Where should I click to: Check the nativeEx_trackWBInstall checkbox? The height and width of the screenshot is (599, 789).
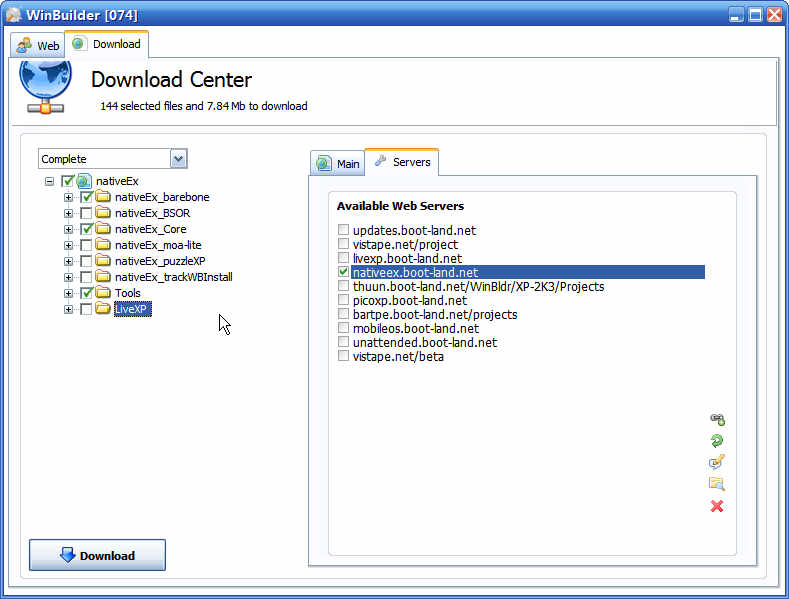pos(87,277)
